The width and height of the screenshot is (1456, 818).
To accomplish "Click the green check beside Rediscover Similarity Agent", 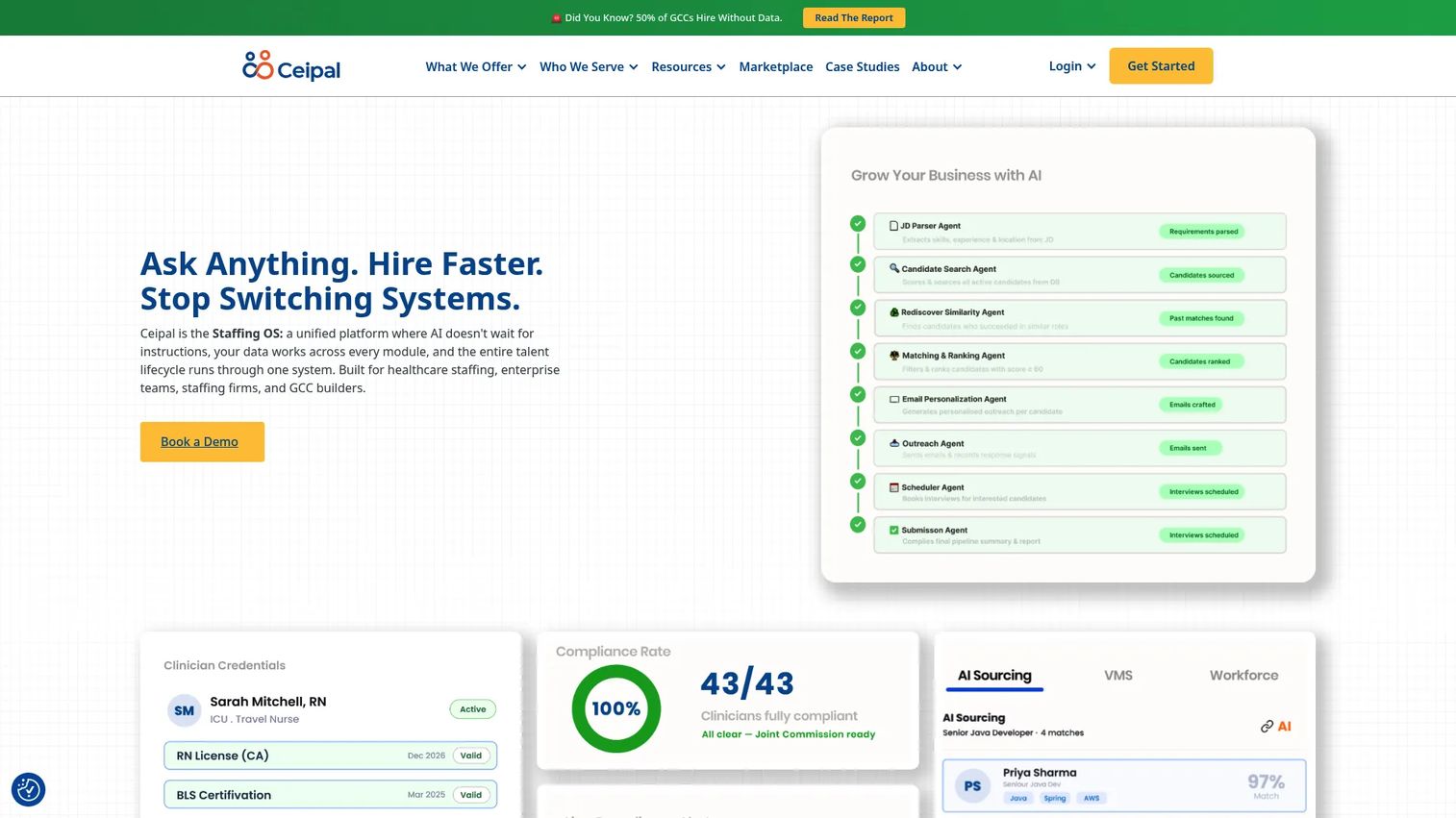I will 858,308.
